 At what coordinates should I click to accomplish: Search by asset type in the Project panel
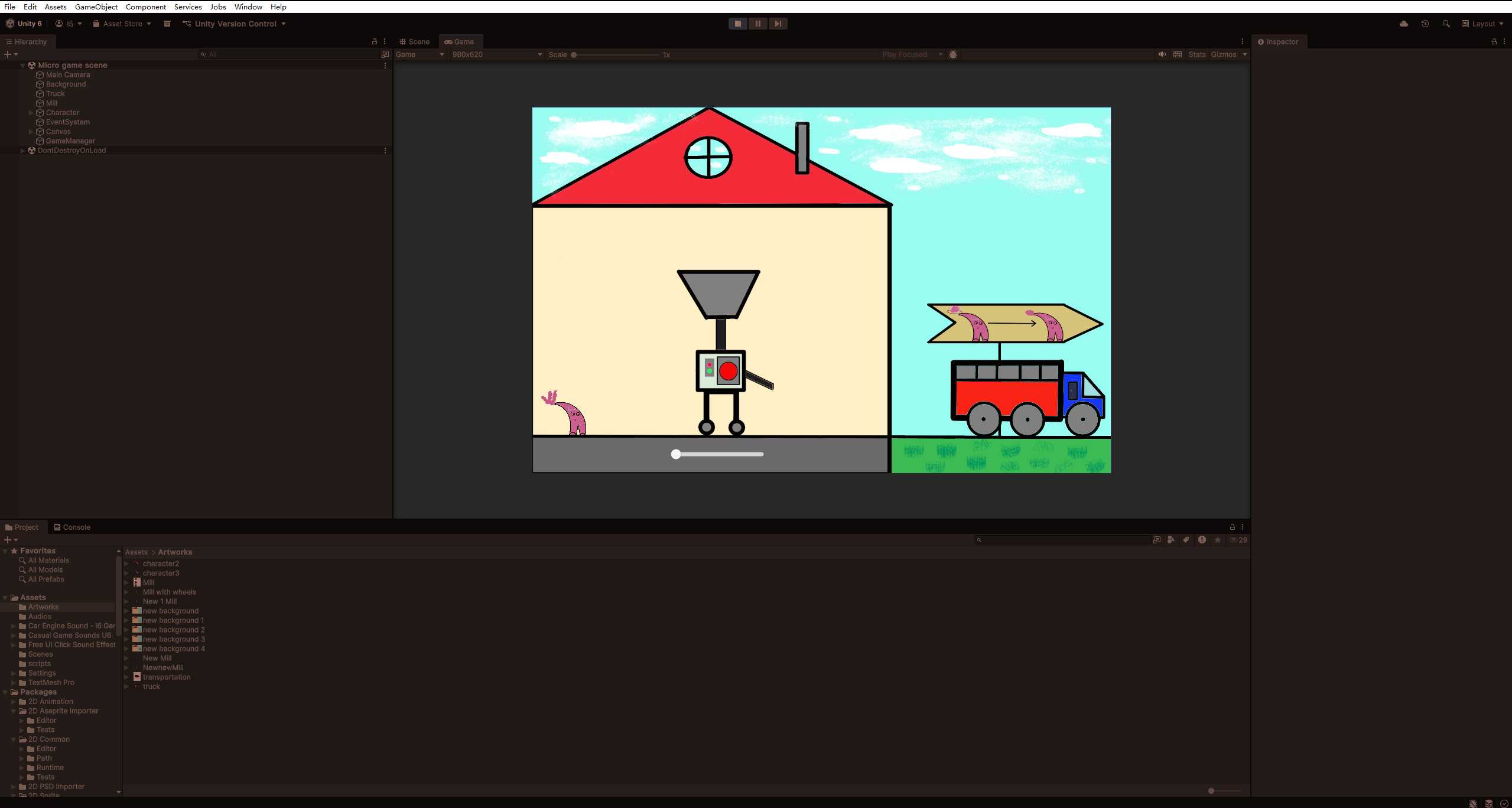pos(1170,540)
